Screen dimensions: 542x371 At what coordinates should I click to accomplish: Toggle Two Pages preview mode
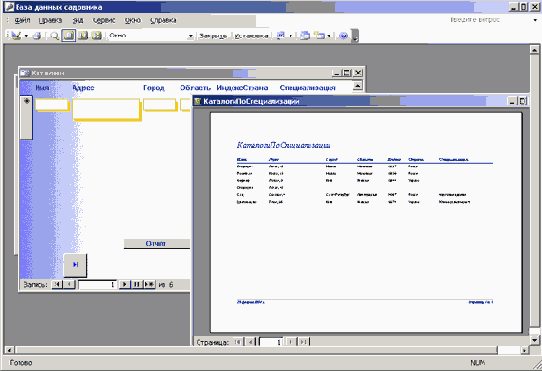tap(83, 36)
